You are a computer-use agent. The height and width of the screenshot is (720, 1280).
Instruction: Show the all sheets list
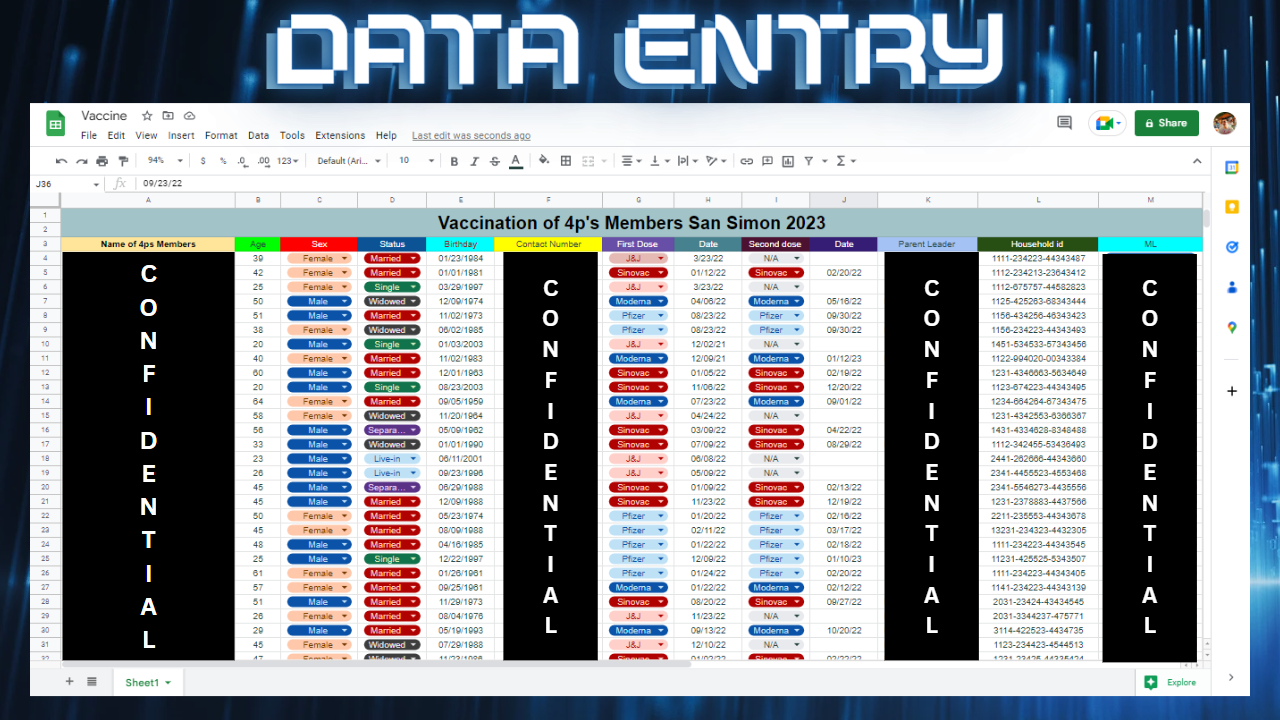click(x=91, y=682)
